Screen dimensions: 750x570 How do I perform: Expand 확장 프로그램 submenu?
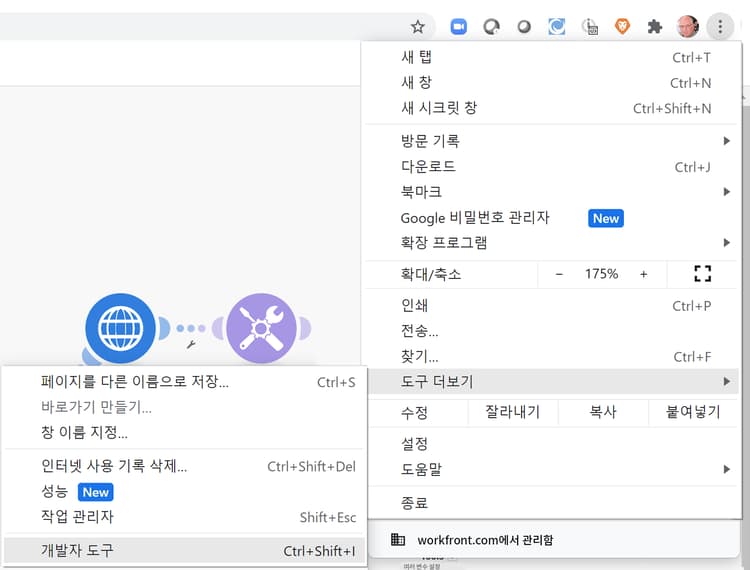[x=553, y=243]
